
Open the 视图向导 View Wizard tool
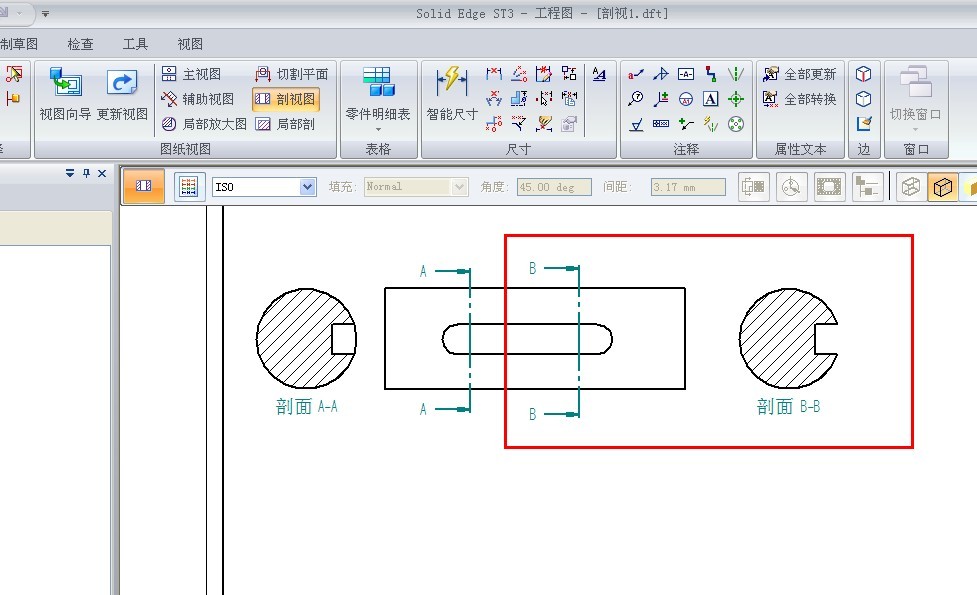[x=65, y=94]
